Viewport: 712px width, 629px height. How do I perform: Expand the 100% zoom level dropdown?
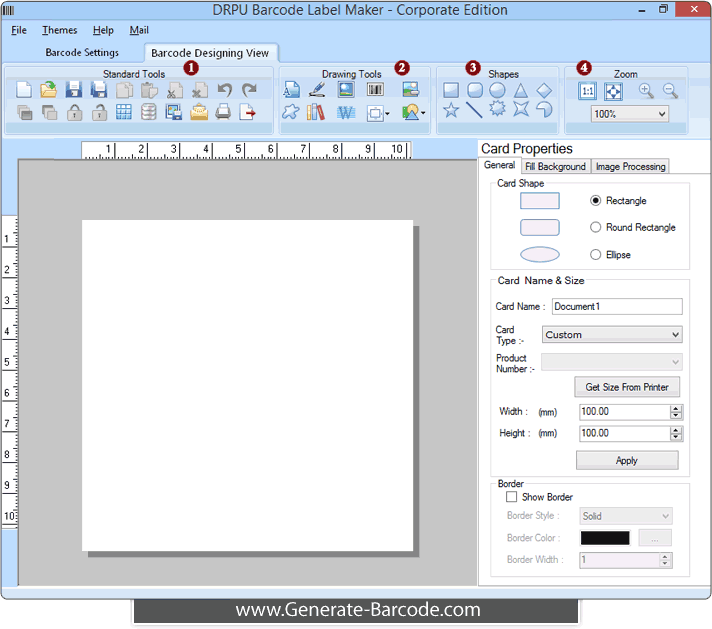630,114
